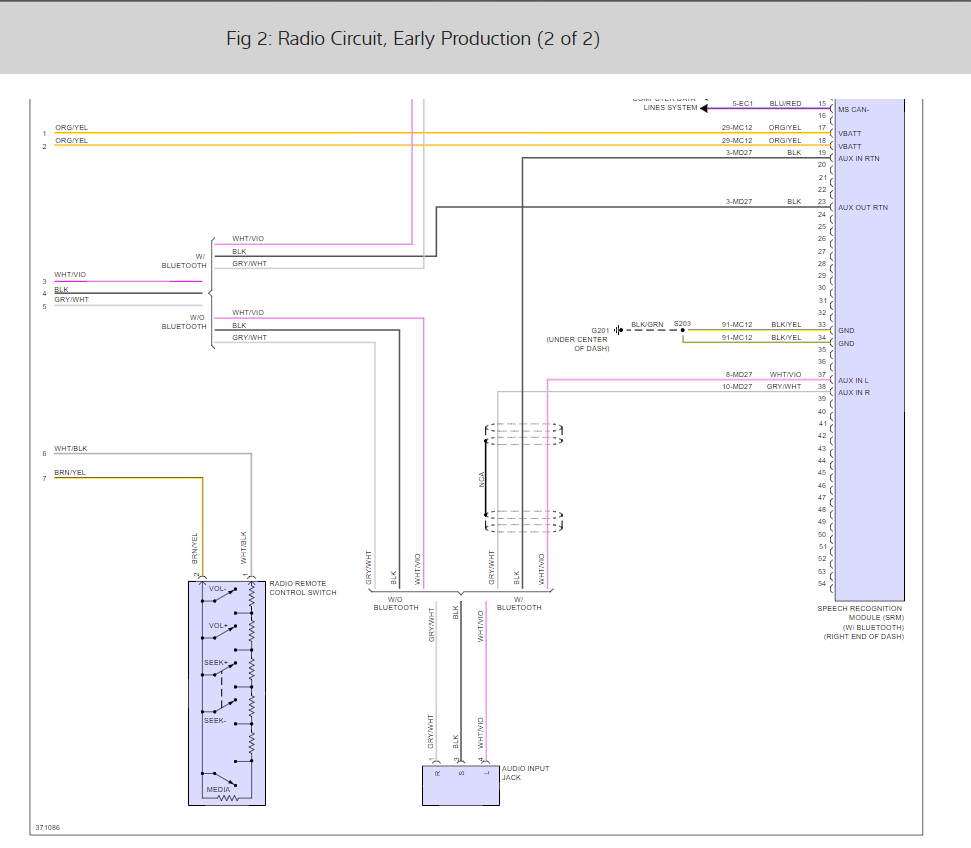Click the 'MEDIA' switch label
Image resolution: width=971 pixels, height=848 pixels.
tap(218, 790)
